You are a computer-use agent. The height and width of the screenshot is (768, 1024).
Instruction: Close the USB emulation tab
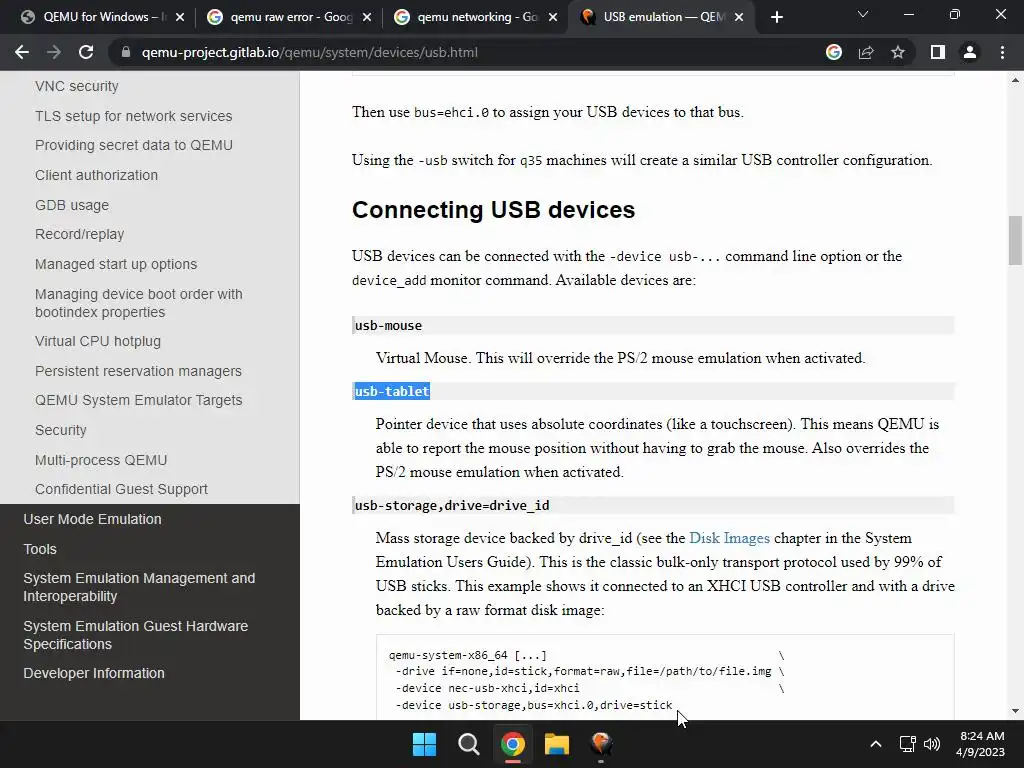click(x=739, y=17)
